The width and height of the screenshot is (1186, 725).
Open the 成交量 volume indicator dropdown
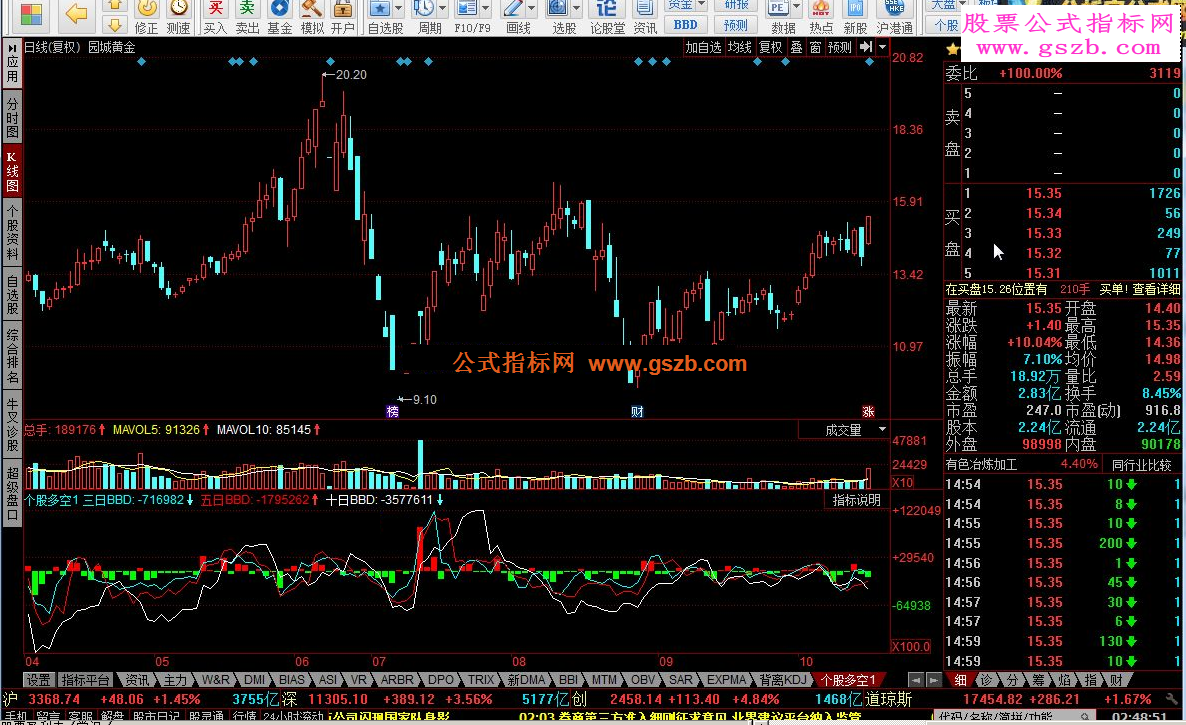882,429
